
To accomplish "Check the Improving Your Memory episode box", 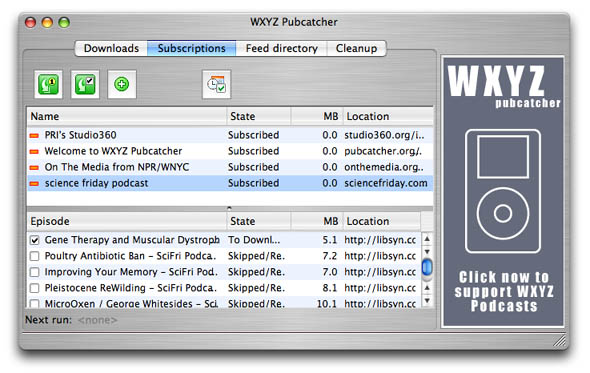I will pos(35,272).
